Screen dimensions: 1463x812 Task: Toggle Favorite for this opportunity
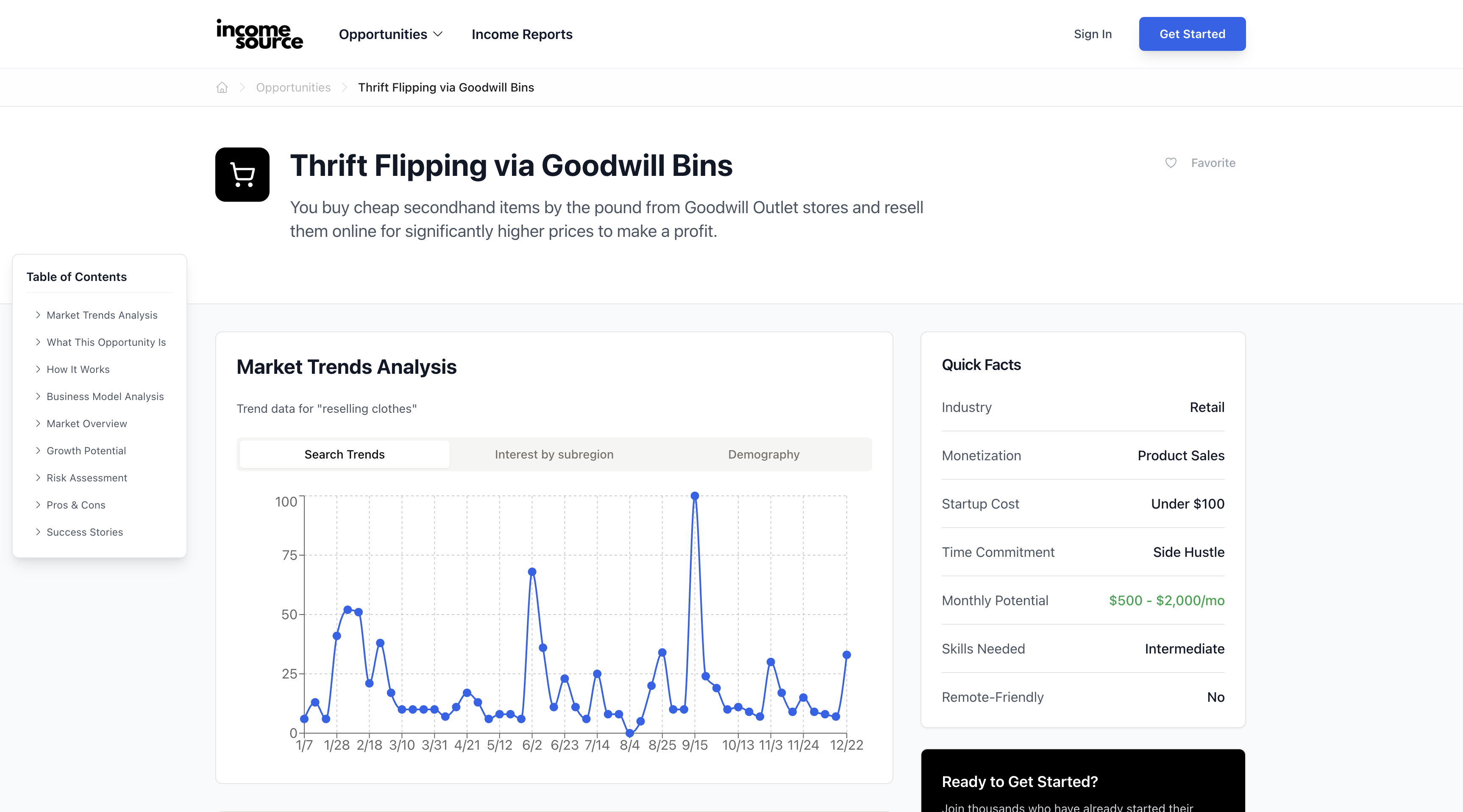(1213, 163)
